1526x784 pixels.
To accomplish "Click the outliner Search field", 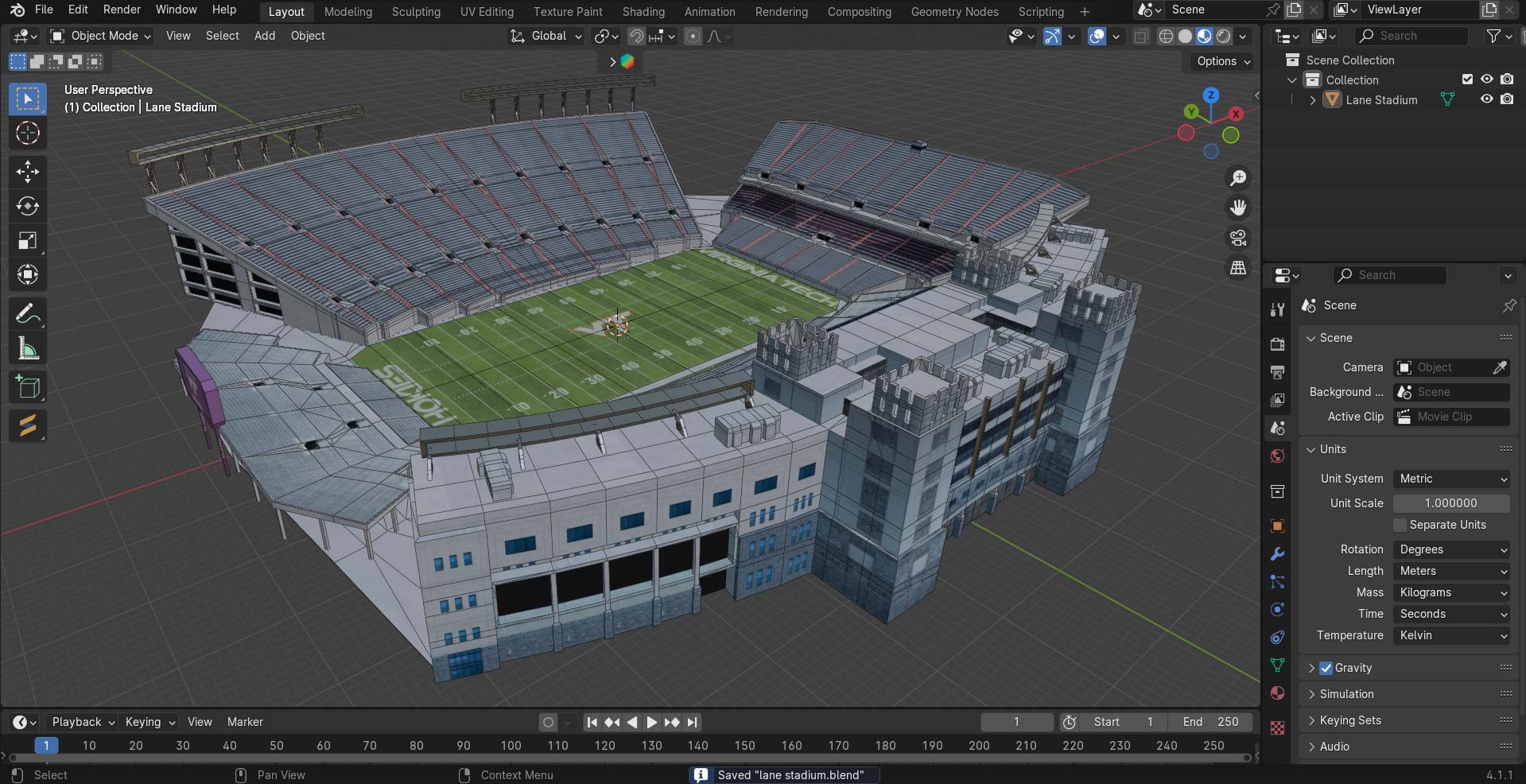I will click(1411, 36).
